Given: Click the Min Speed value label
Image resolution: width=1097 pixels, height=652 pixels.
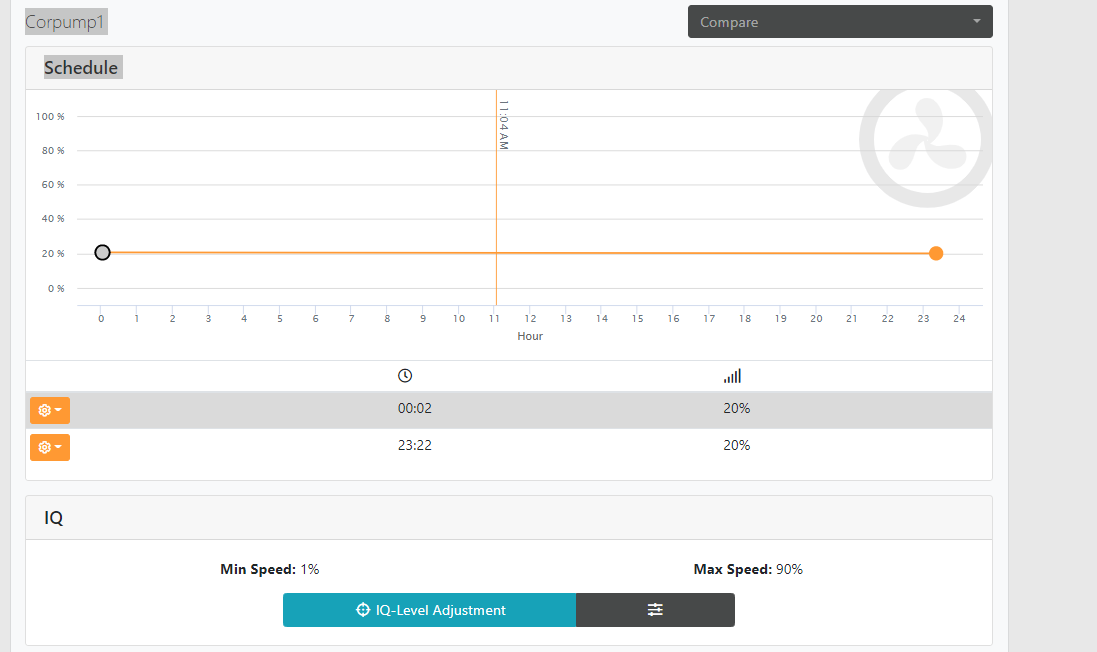Looking at the screenshot, I should point(269,569).
